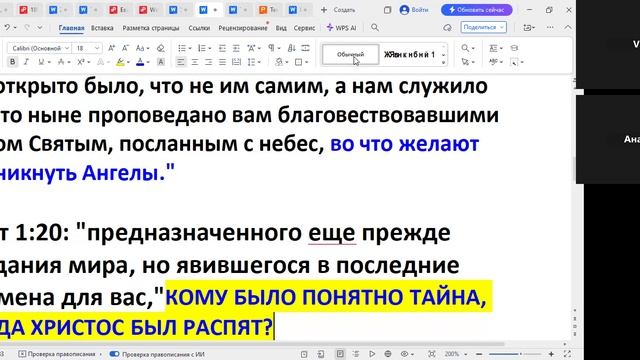
Task: Apply the Обычный style
Action: click(x=350, y=54)
